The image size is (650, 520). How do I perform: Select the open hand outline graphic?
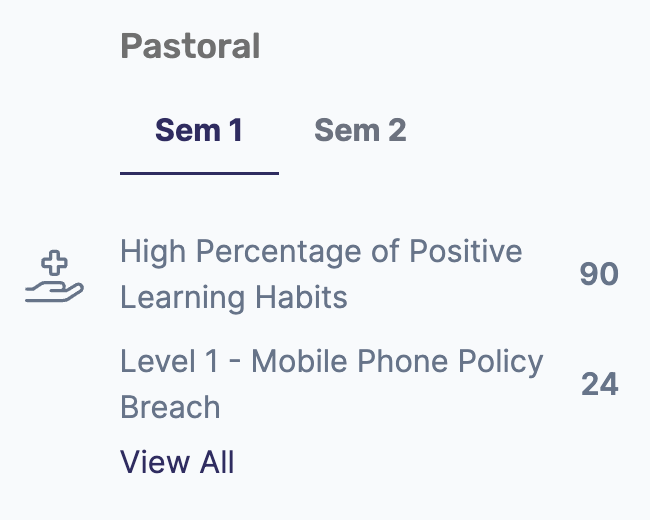tap(54, 292)
